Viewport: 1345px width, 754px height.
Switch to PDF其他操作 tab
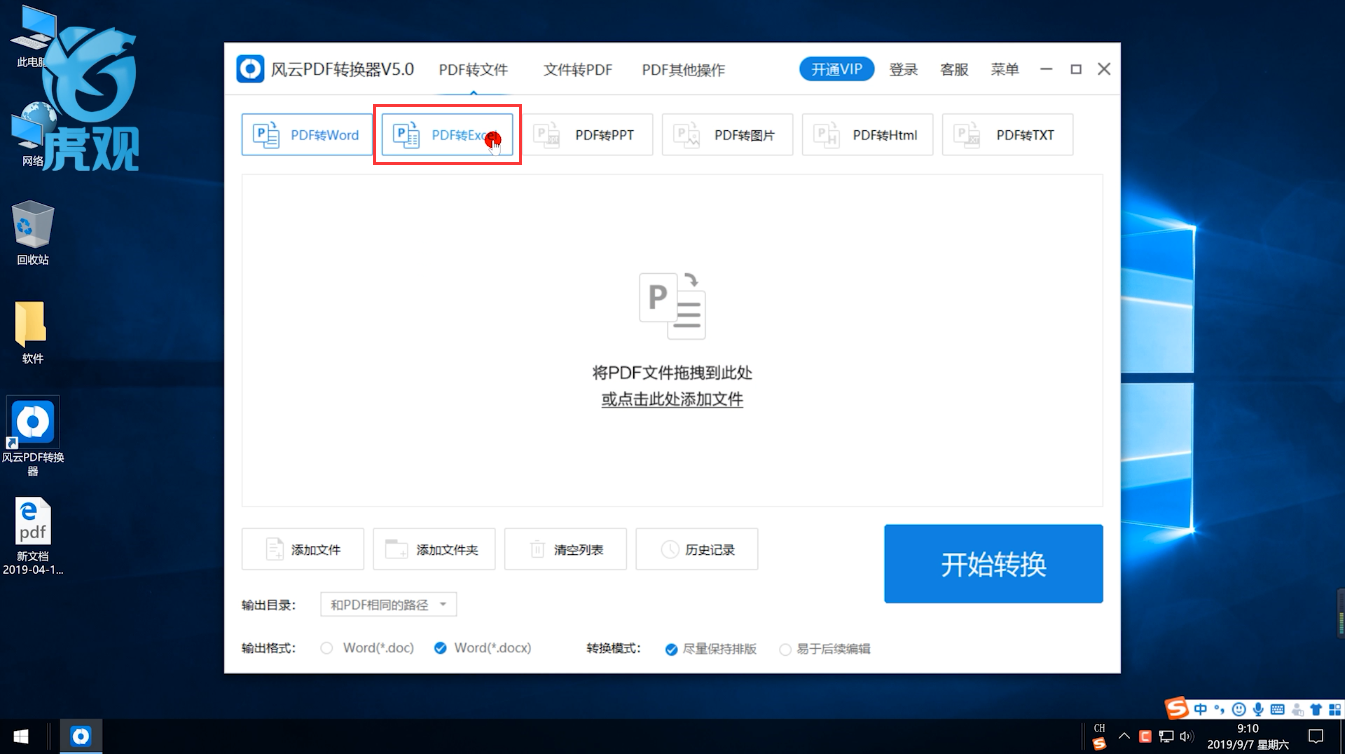click(683, 69)
